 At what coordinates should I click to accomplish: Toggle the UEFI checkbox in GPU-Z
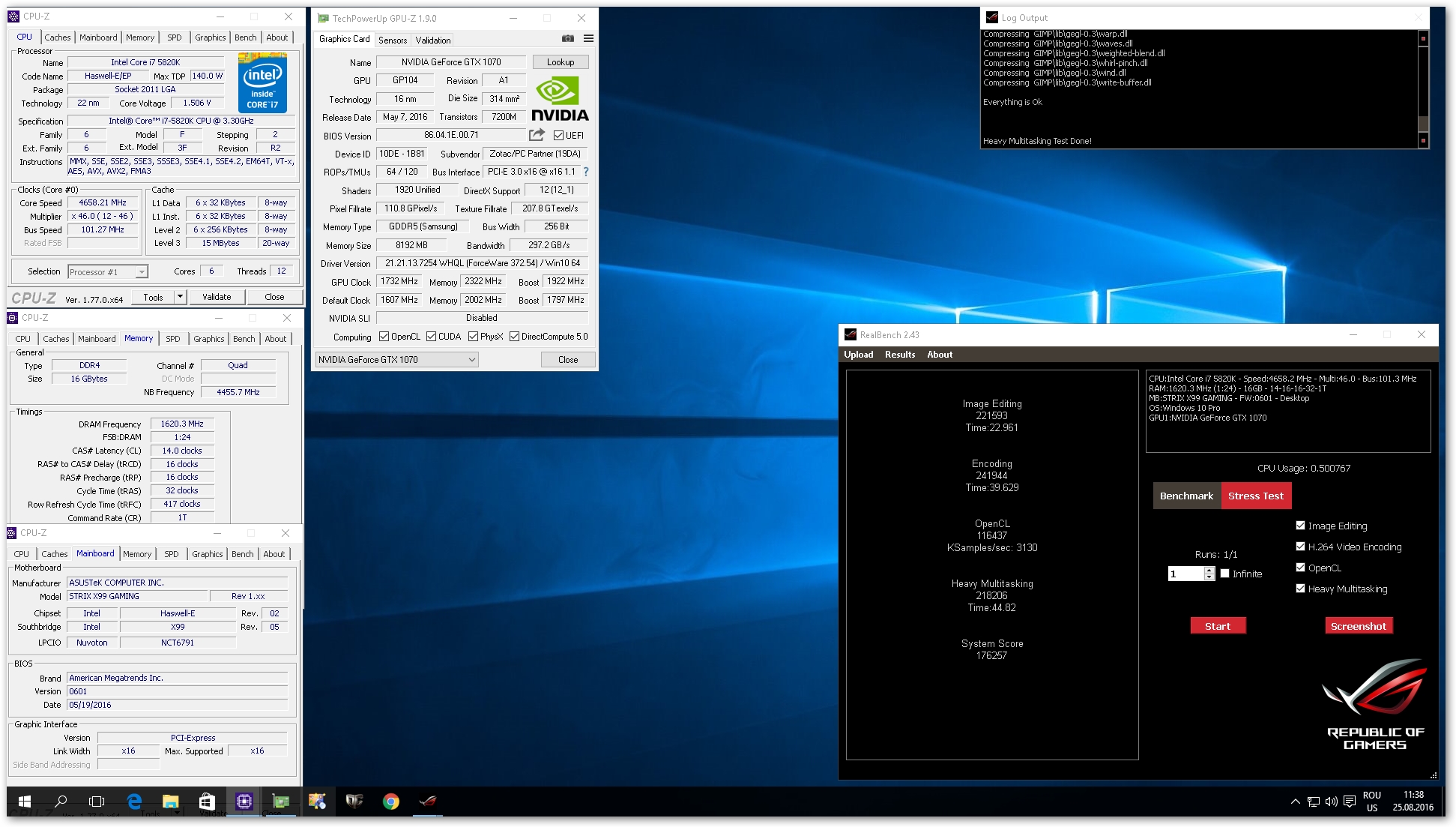558,136
